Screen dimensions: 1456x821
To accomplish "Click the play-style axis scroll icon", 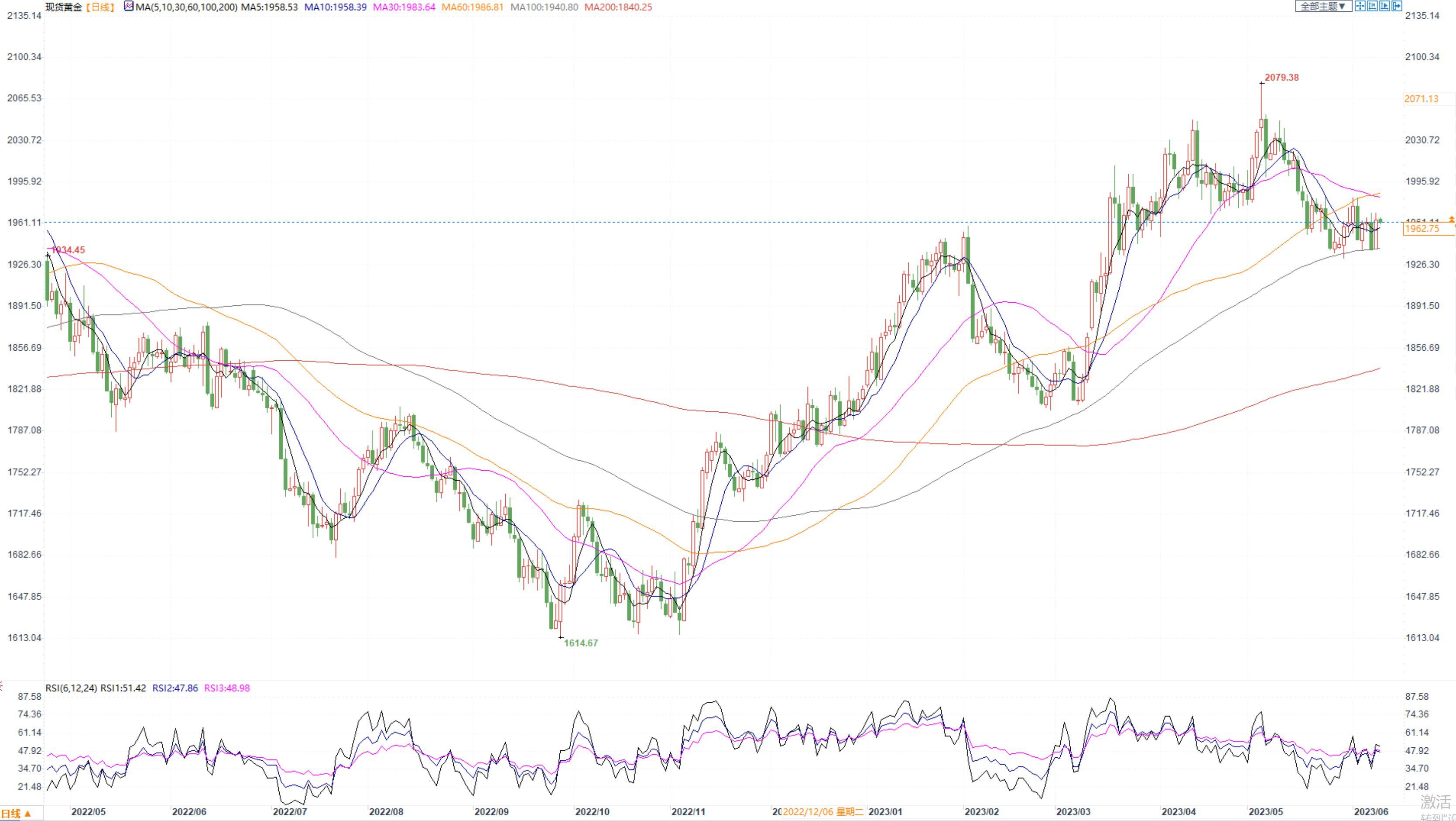I will click(x=1384, y=6).
